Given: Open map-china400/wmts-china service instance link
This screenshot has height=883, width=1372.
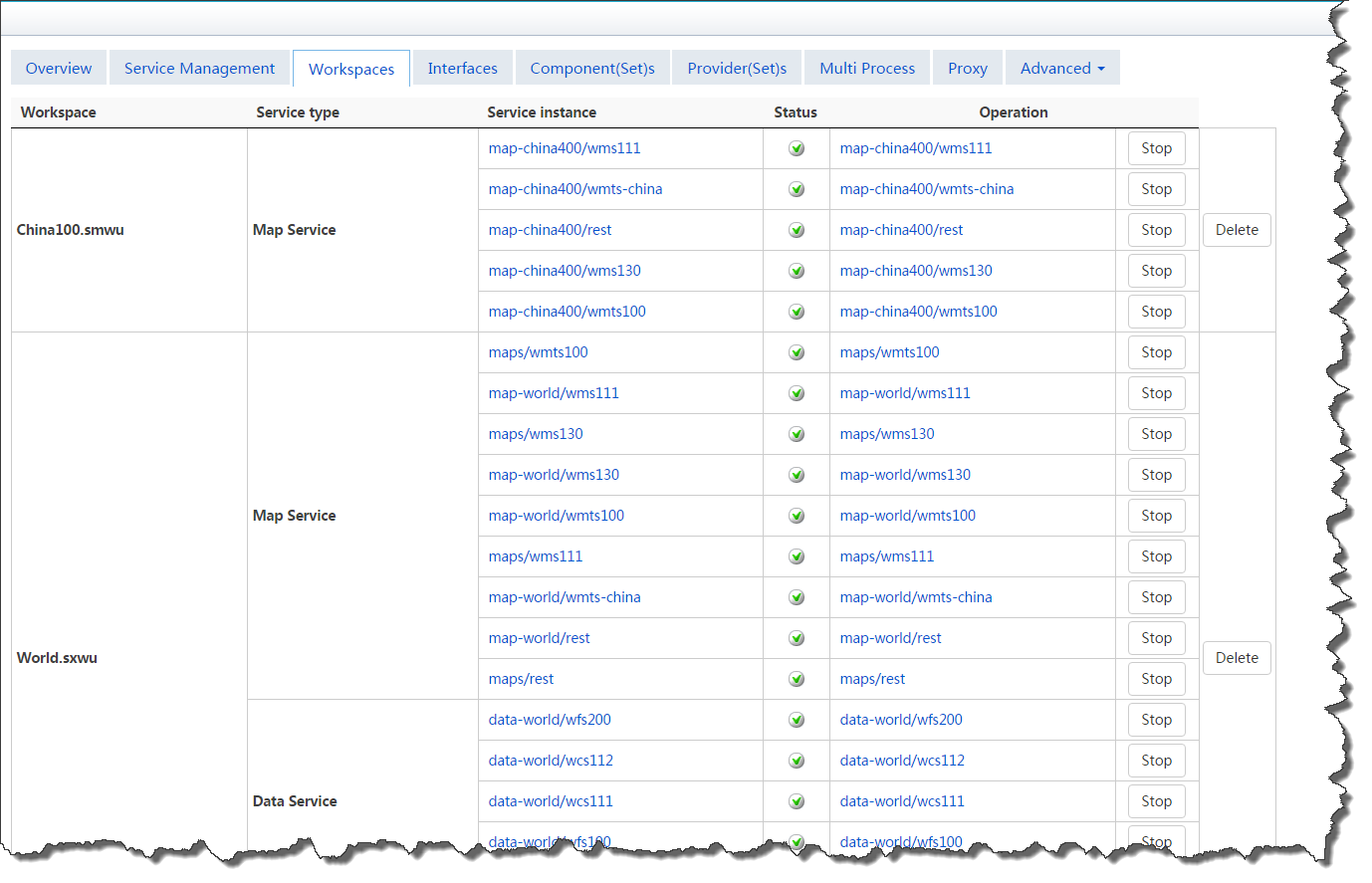Looking at the screenshot, I should coord(575,189).
